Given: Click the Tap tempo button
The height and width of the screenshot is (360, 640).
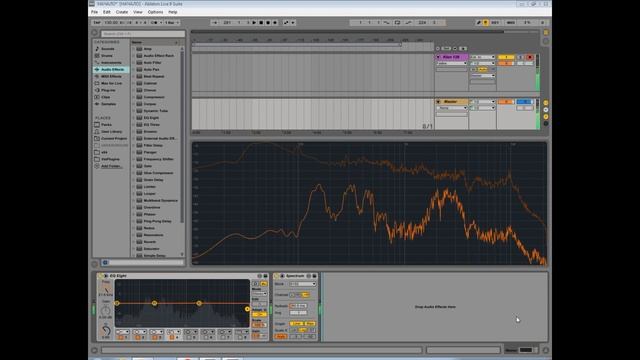Looking at the screenshot, I should tap(97, 22).
